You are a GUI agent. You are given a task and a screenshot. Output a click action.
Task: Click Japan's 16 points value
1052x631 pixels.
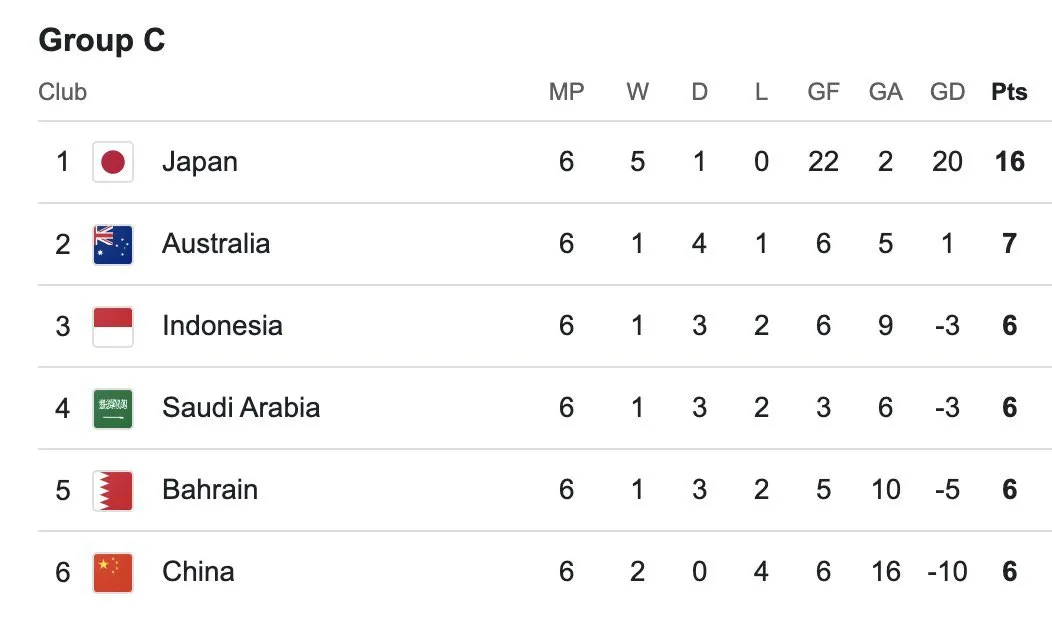click(1009, 162)
